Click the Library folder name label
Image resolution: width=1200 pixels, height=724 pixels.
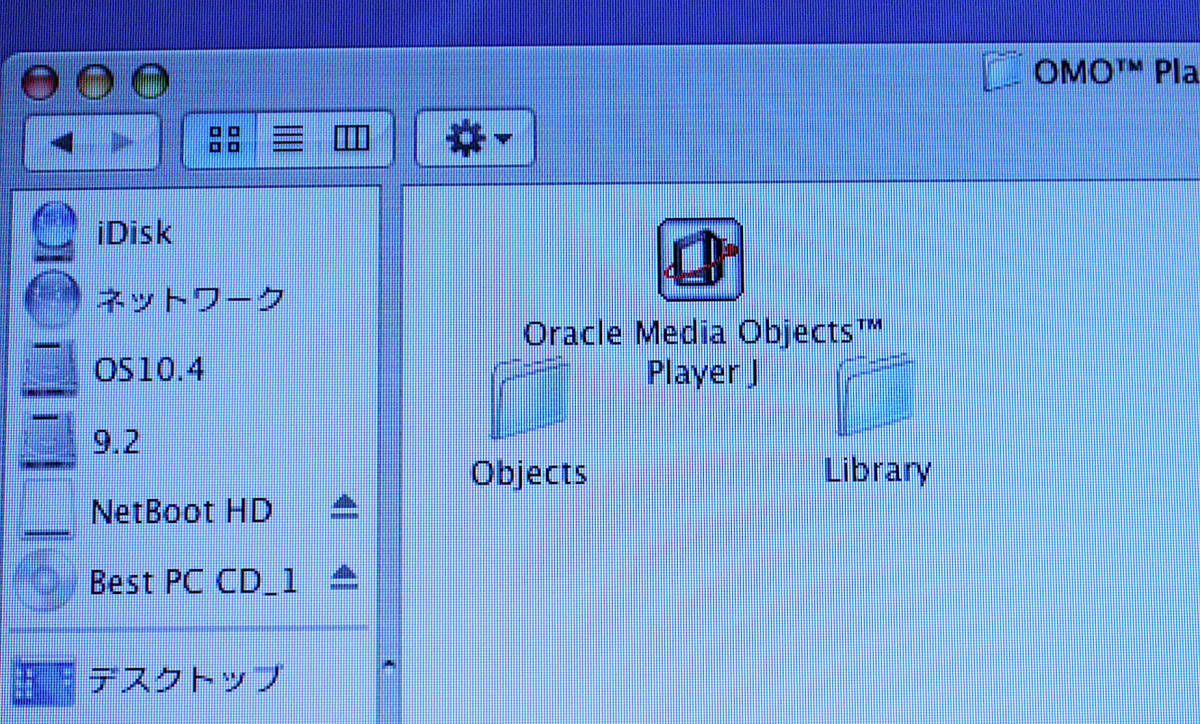pos(878,470)
